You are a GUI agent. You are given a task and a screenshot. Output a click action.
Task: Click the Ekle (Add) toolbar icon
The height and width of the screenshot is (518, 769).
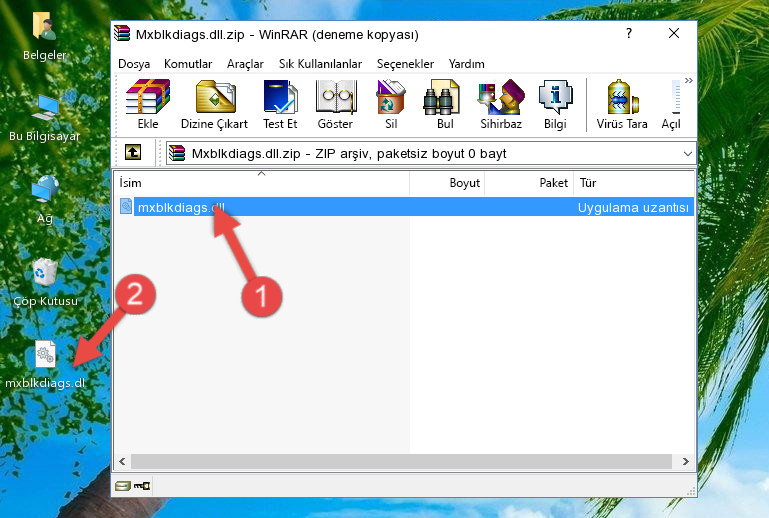pos(148,104)
